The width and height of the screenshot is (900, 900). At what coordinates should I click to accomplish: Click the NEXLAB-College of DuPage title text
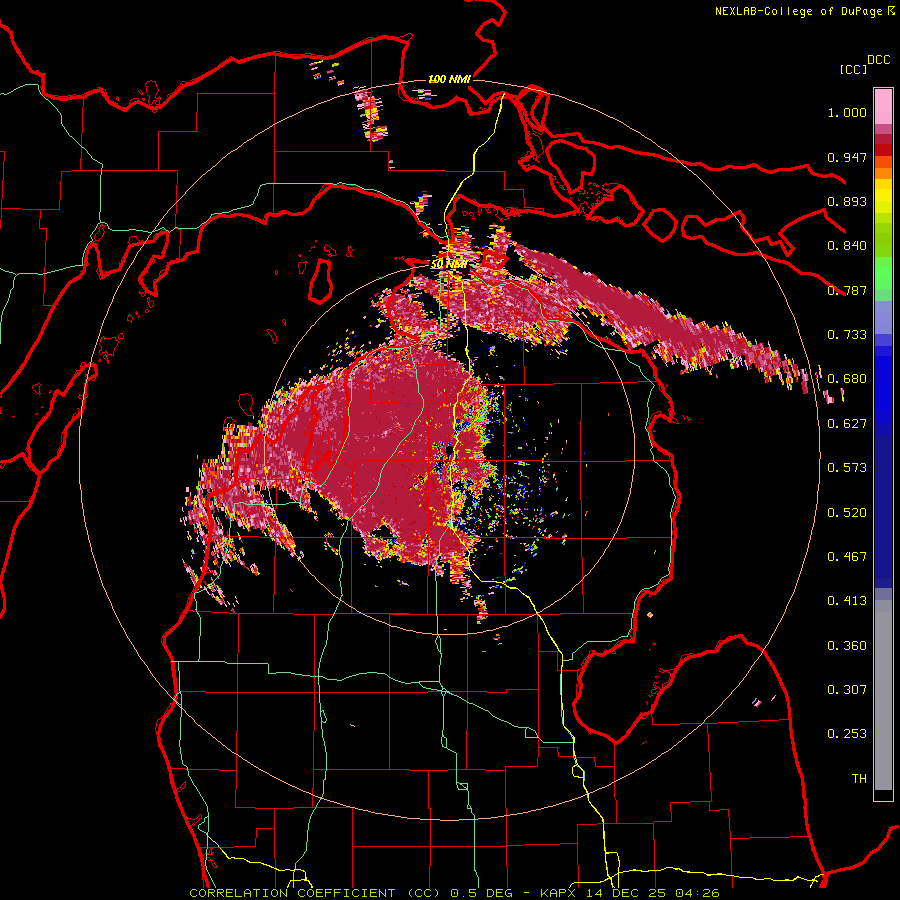click(798, 11)
